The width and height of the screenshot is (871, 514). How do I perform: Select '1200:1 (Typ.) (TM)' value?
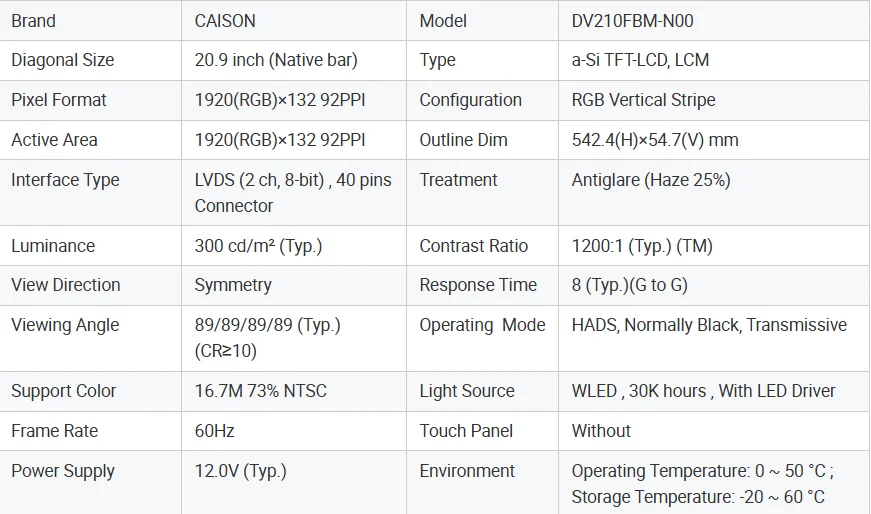coord(642,246)
